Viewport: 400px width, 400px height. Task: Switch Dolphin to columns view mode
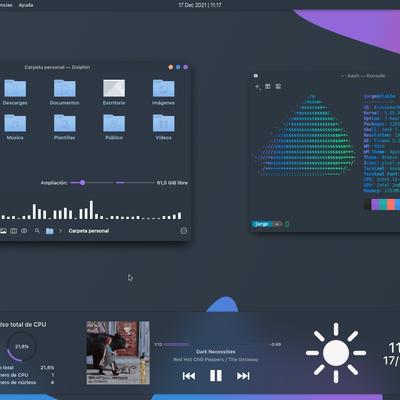(x=14, y=231)
